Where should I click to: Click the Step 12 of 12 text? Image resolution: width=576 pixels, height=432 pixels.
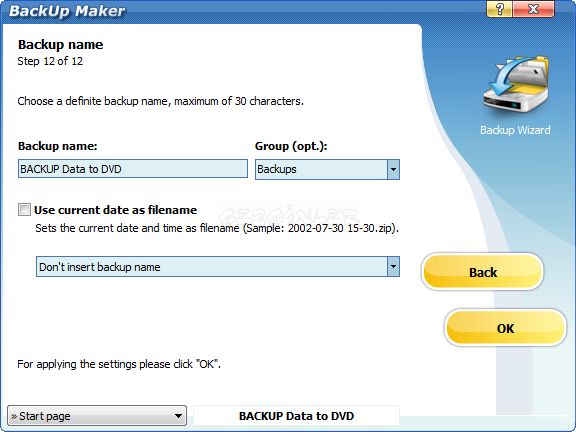(x=50, y=61)
